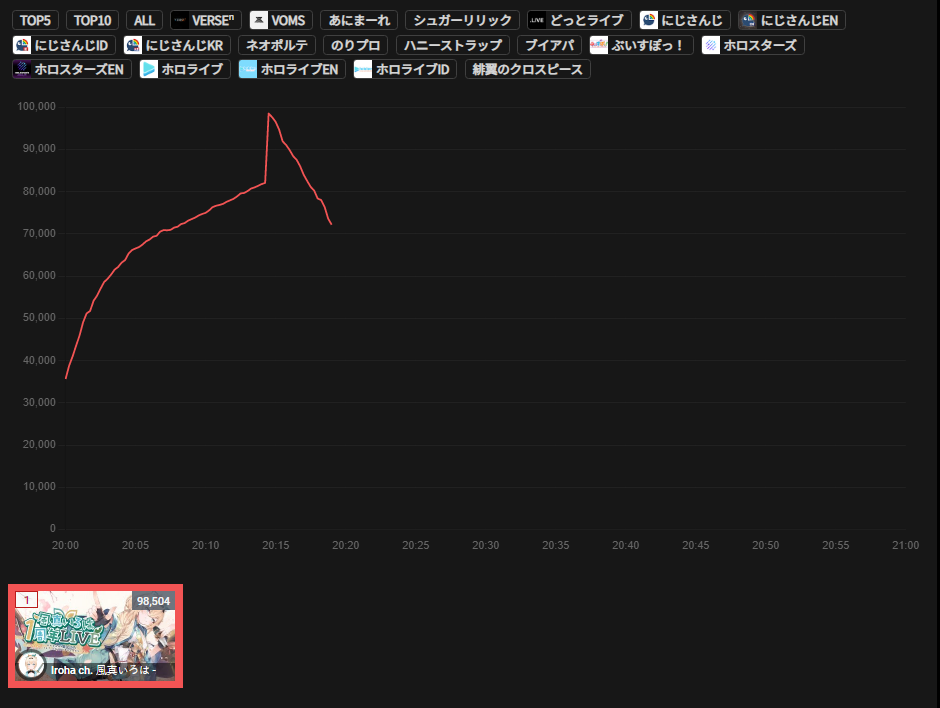Filter by ハニーストラップ group
The height and width of the screenshot is (708, 940).
coord(453,45)
